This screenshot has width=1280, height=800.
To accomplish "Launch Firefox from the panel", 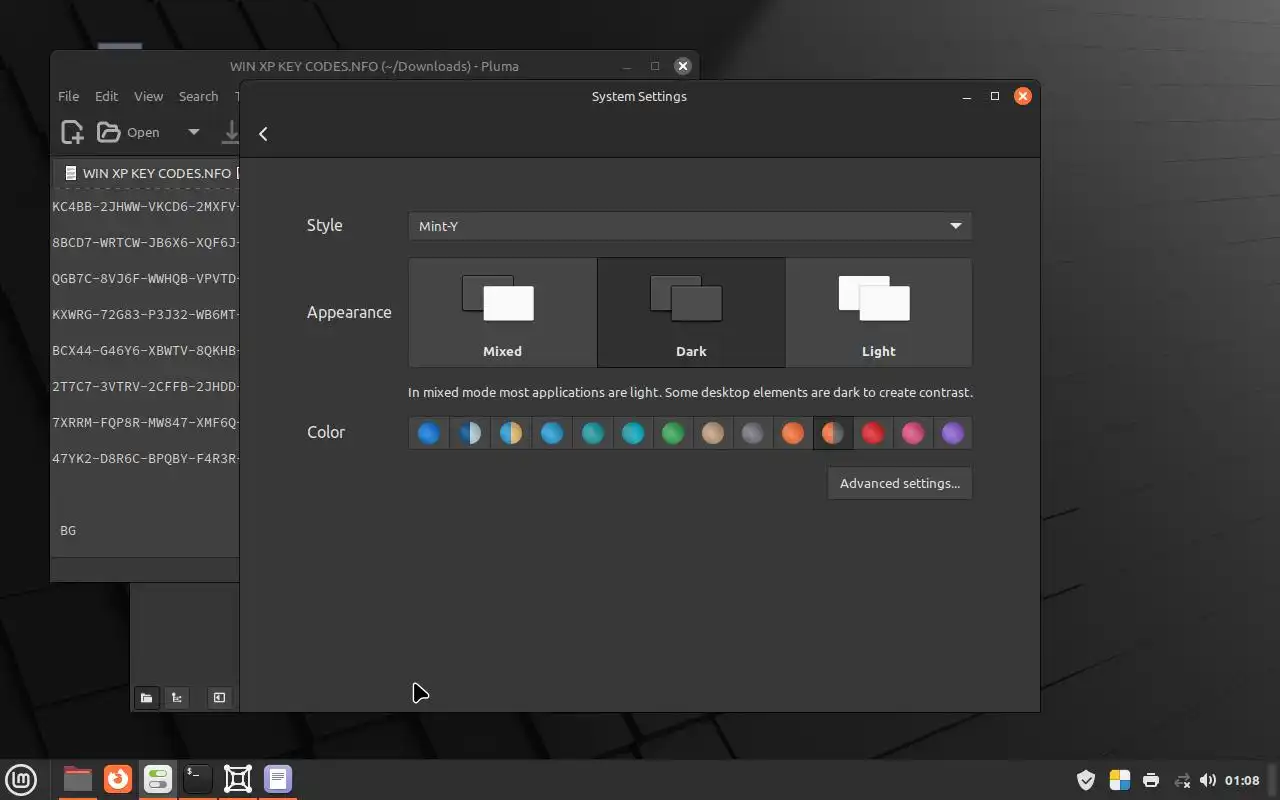I will pos(118,779).
